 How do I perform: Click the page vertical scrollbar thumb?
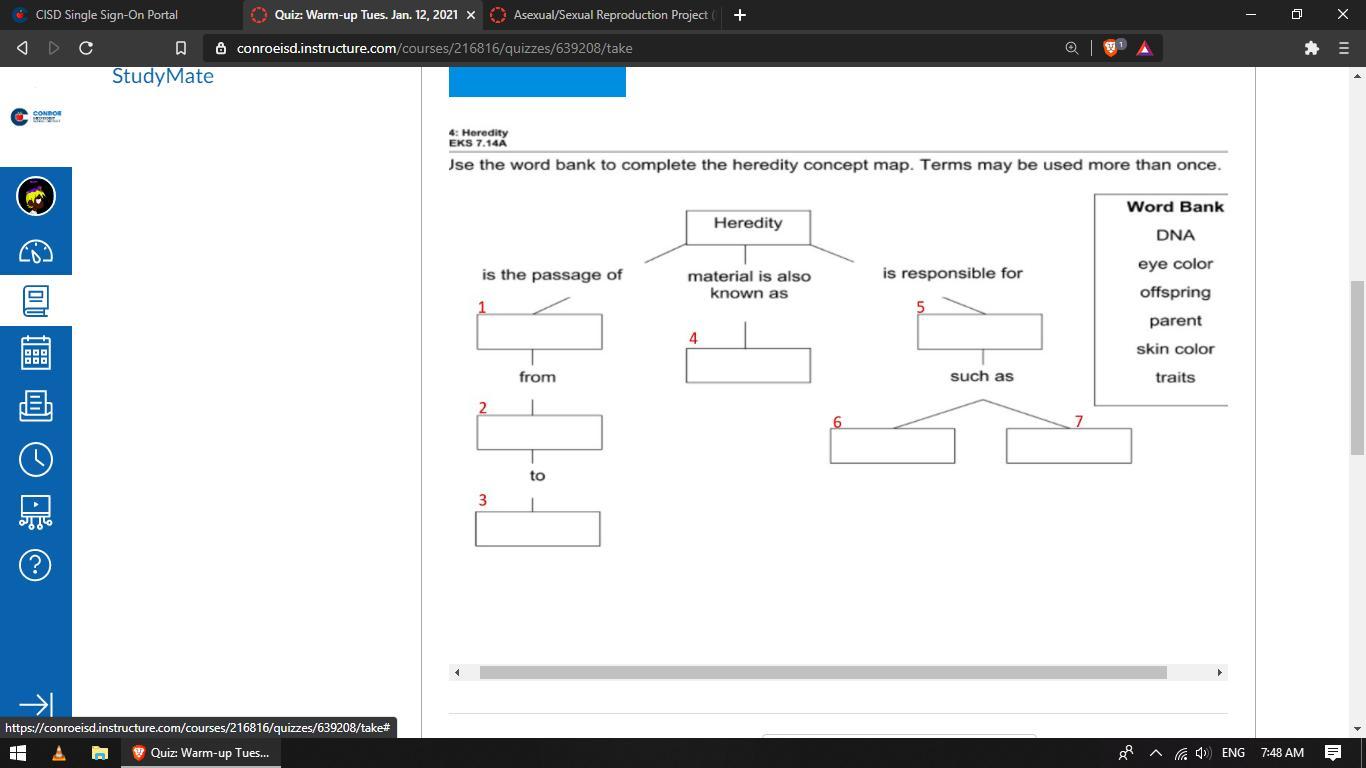pyautogui.click(x=1358, y=367)
